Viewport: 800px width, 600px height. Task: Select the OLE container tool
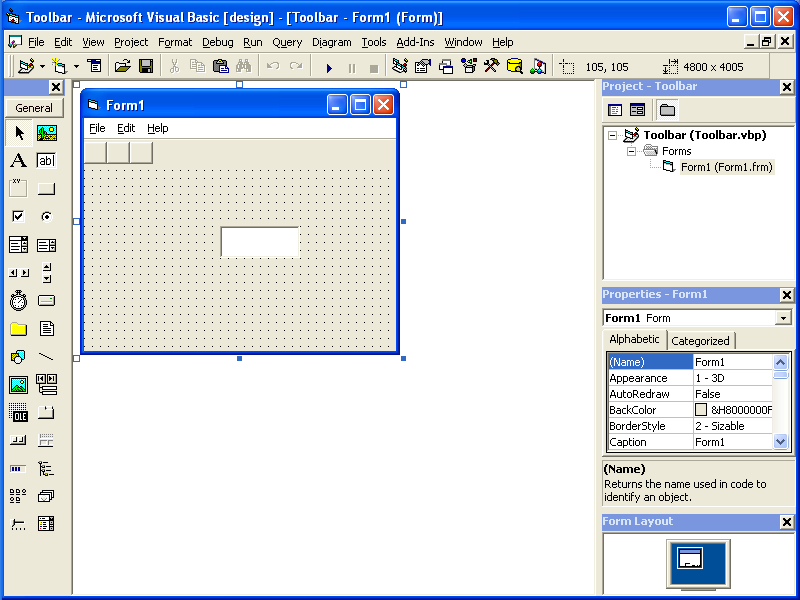tap(19, 412)
